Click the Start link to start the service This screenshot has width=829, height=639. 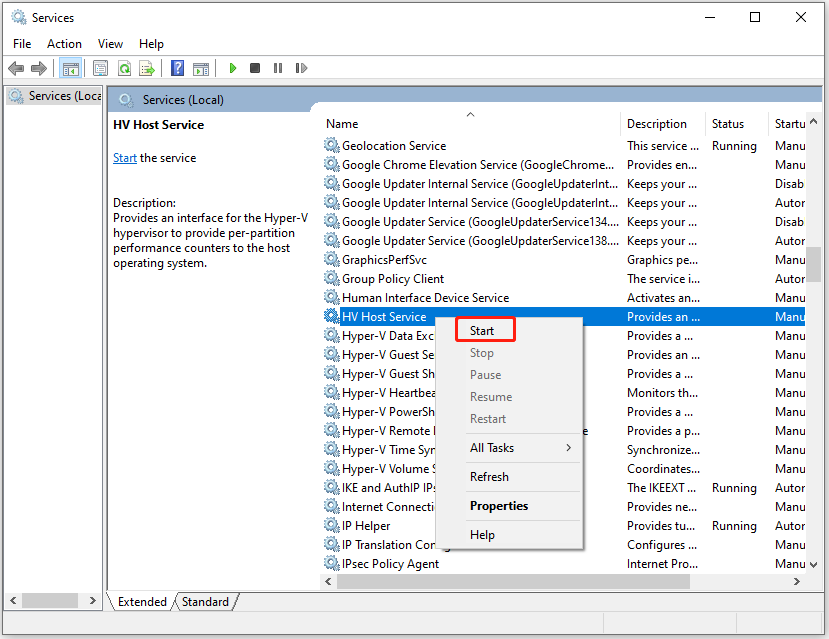(x=124, y=158)
